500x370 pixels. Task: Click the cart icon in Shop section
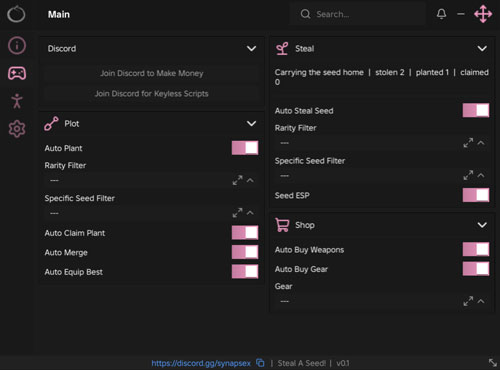point(282,225)
